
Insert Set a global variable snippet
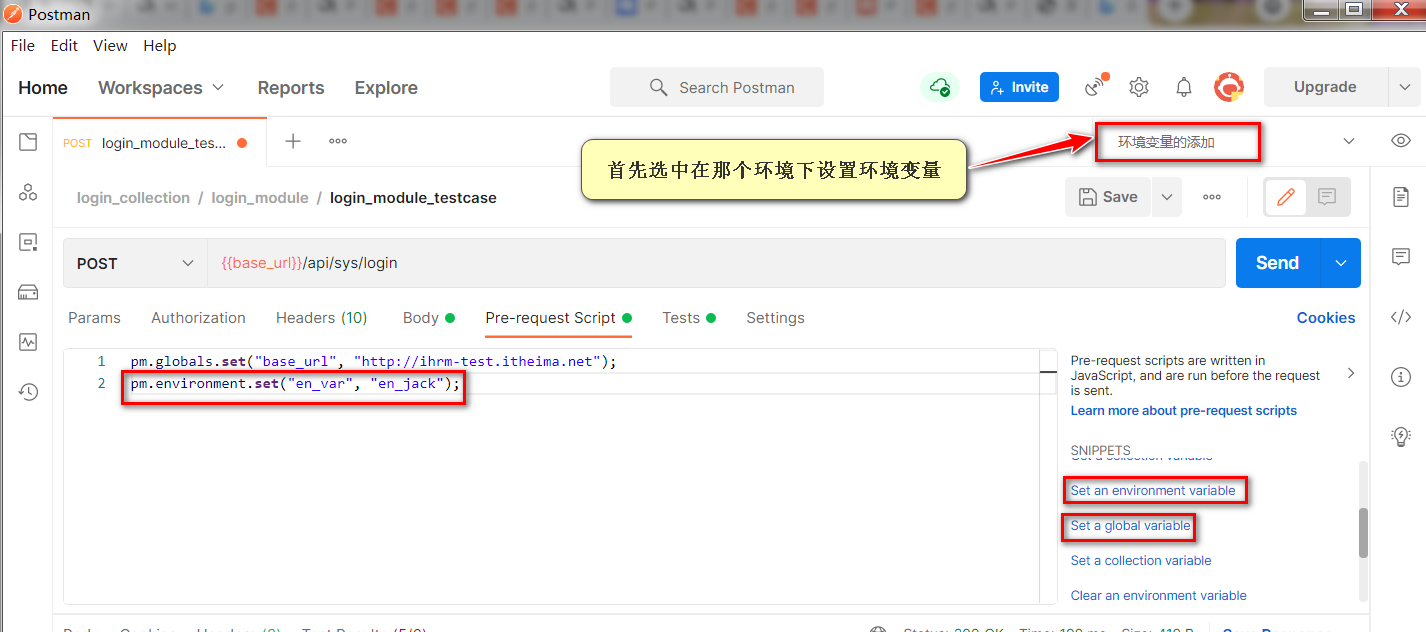(x=1131, y=526)
